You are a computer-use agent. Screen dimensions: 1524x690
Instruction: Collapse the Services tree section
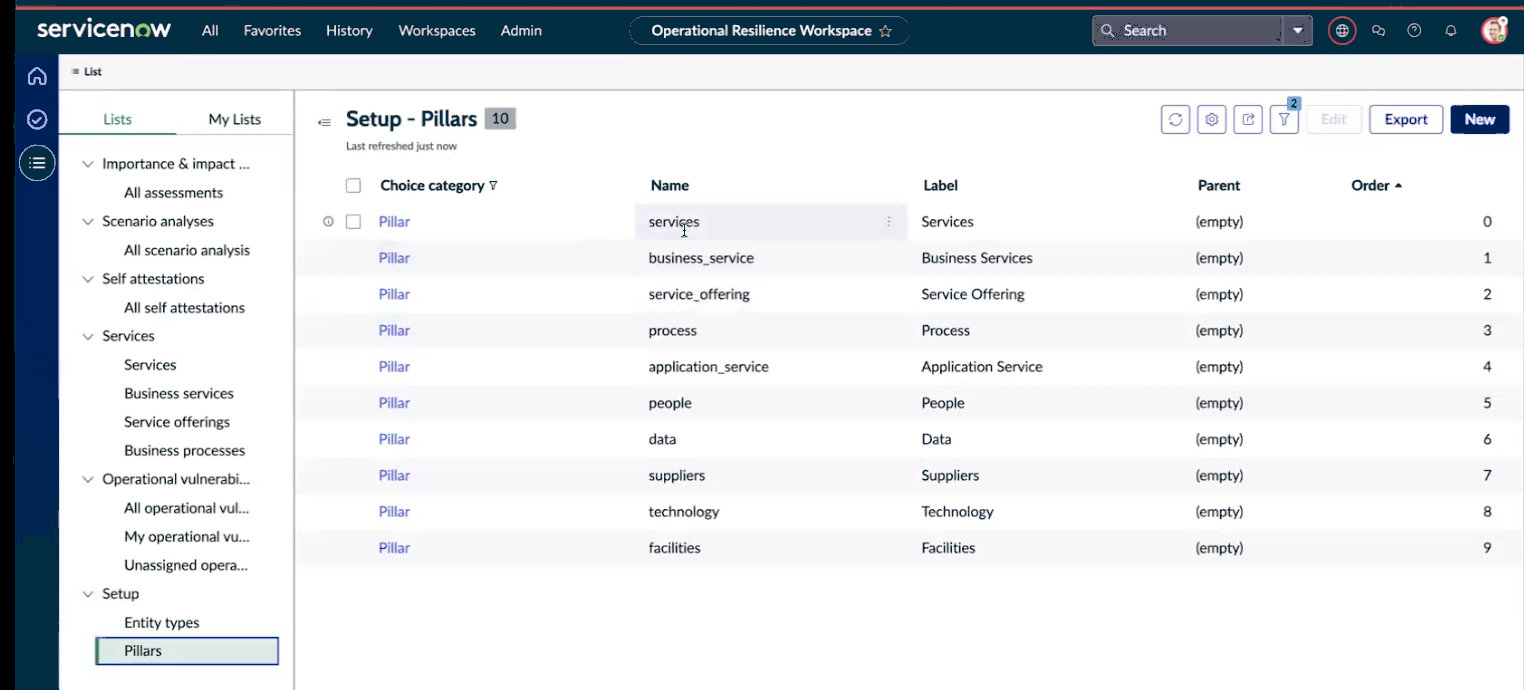click(88, 337)
